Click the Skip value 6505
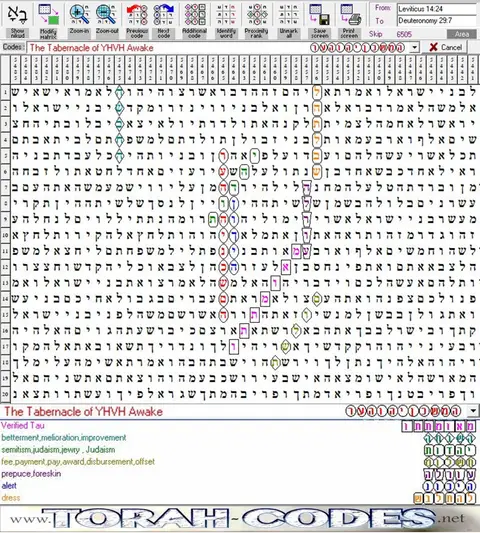 (x=404, y=34)
